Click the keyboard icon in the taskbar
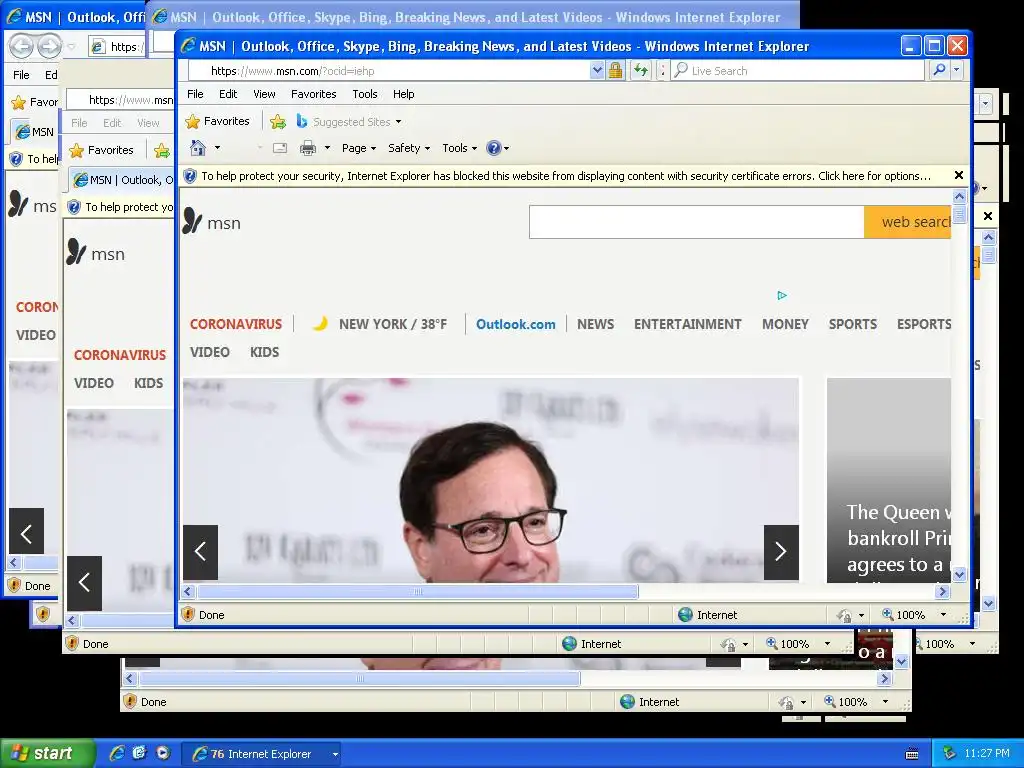The height and width of the screenshot is (768, 1024). (x=912, y=754)
